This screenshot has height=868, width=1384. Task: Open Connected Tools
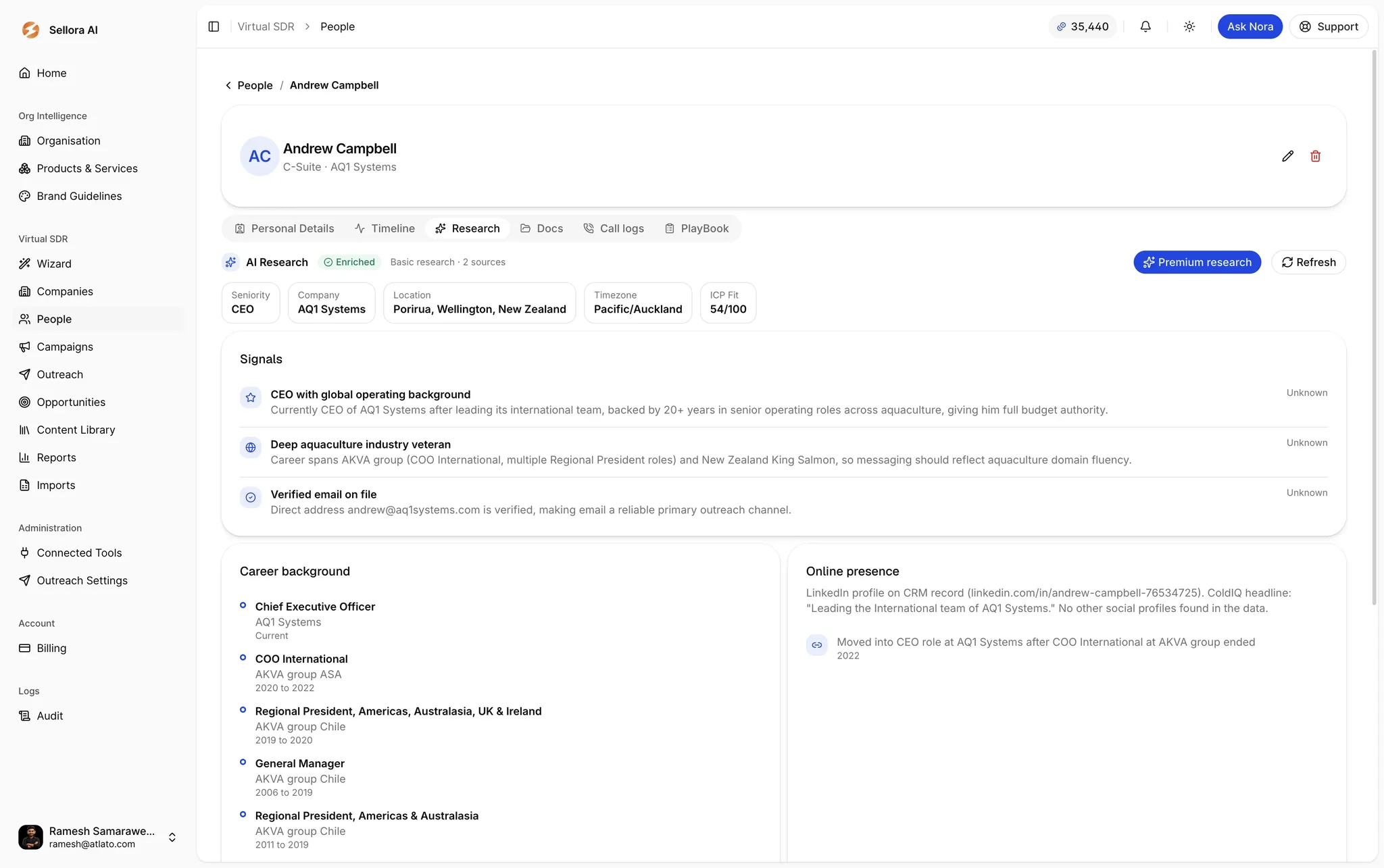(98, 553)
